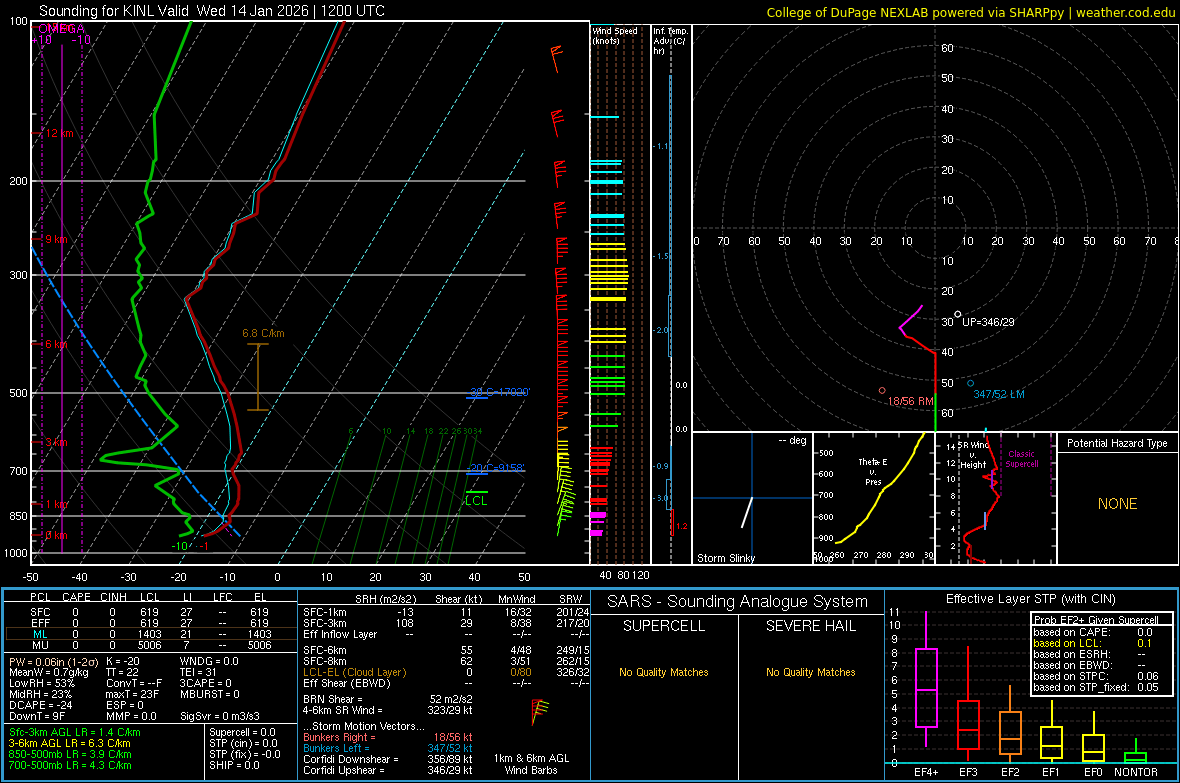The height and width of the screenshot is (783, 1180).
Task: Click the magenta 'OMEGA' label
Action: pyautogui.click(x=61, y=29)
